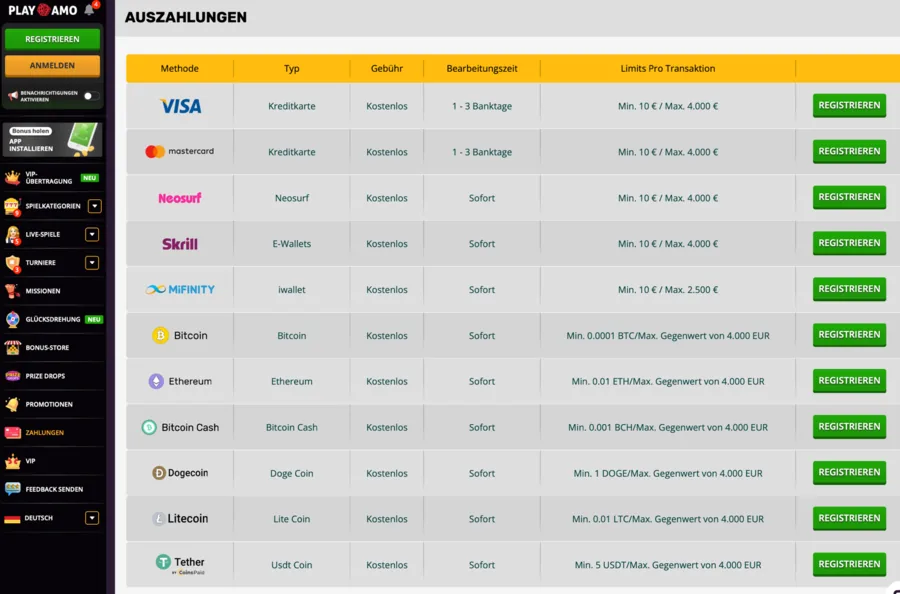Click the green Registrieren sidebar button
Viewport: 900px width, 594px height.
pos(52,39)
